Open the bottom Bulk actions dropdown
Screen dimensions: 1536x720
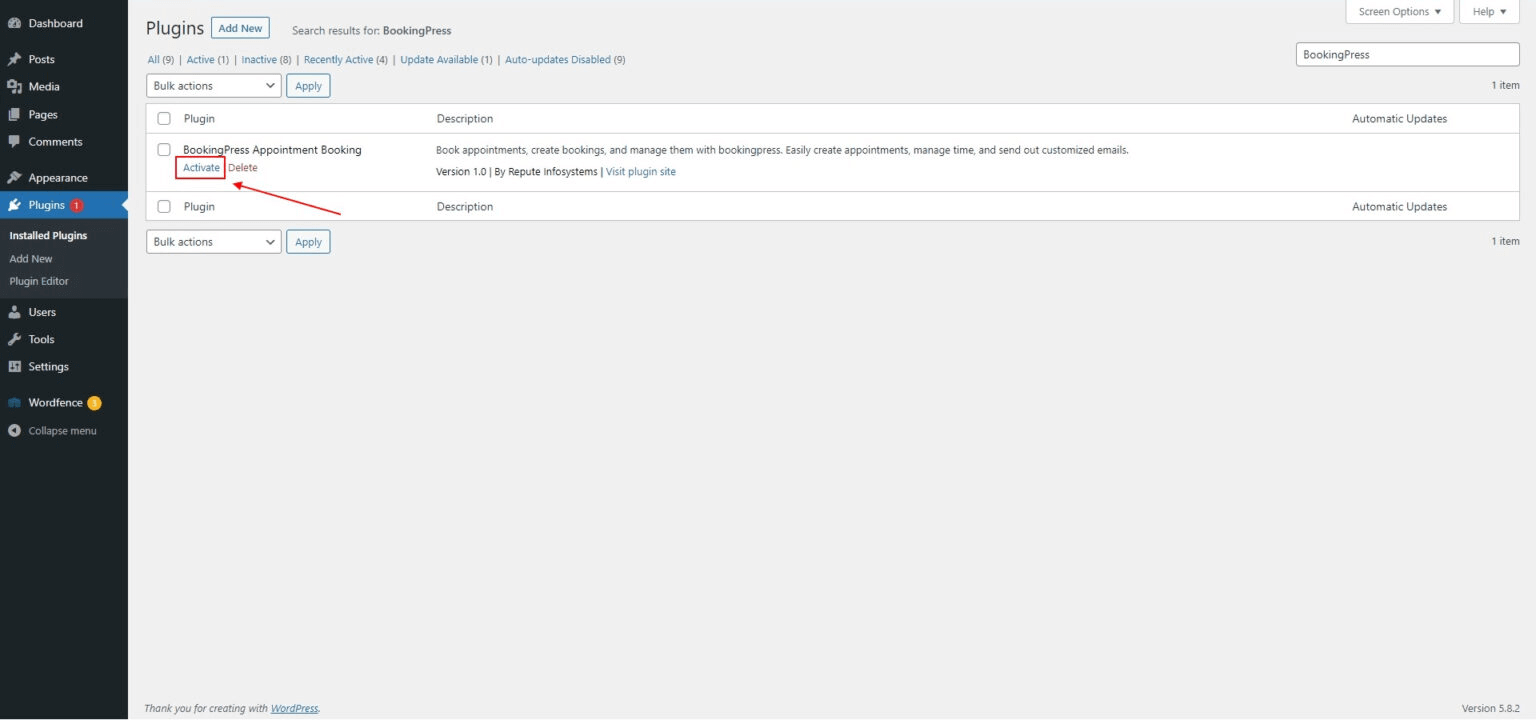coord(214,242)
